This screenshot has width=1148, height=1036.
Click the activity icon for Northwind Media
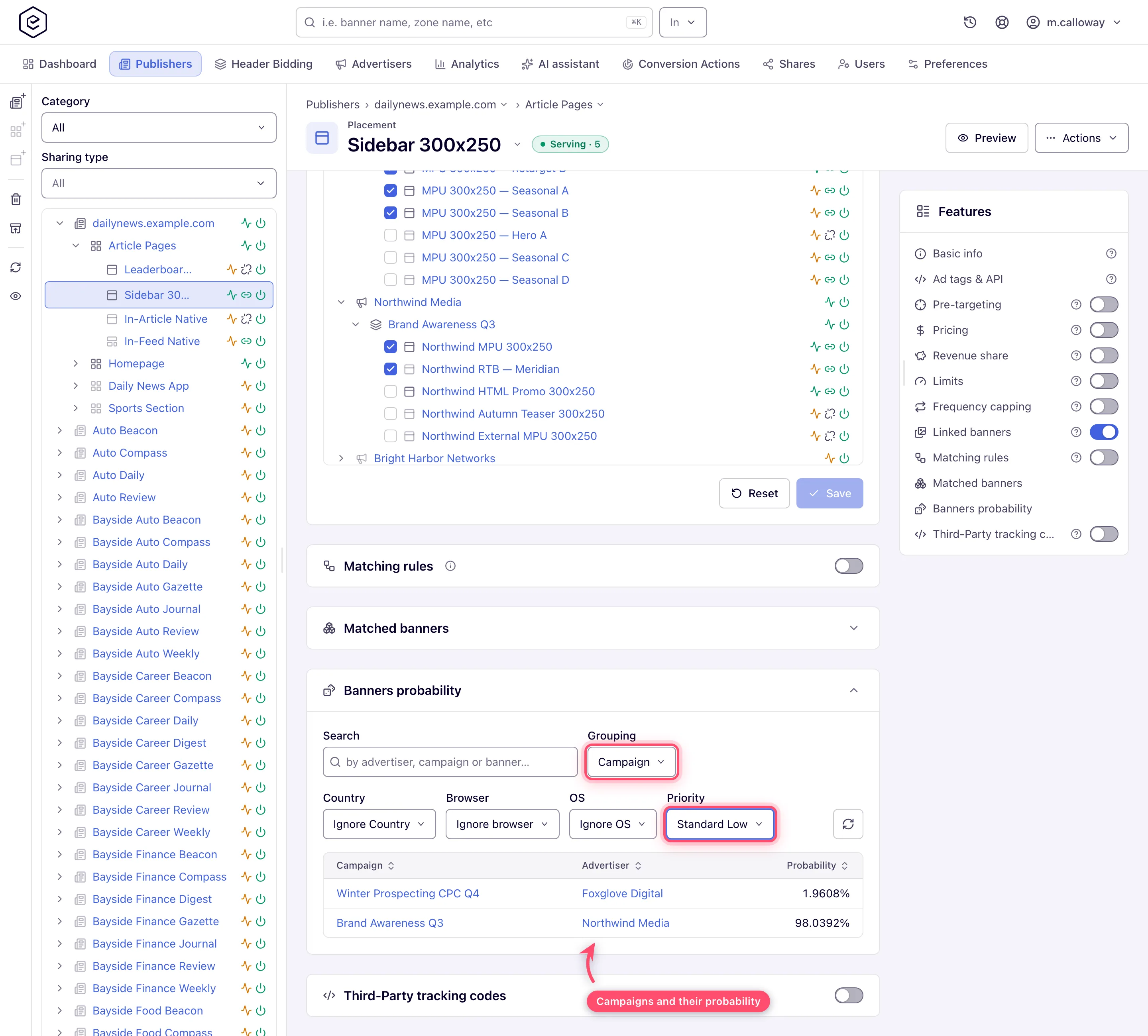[x=830, y=302]
